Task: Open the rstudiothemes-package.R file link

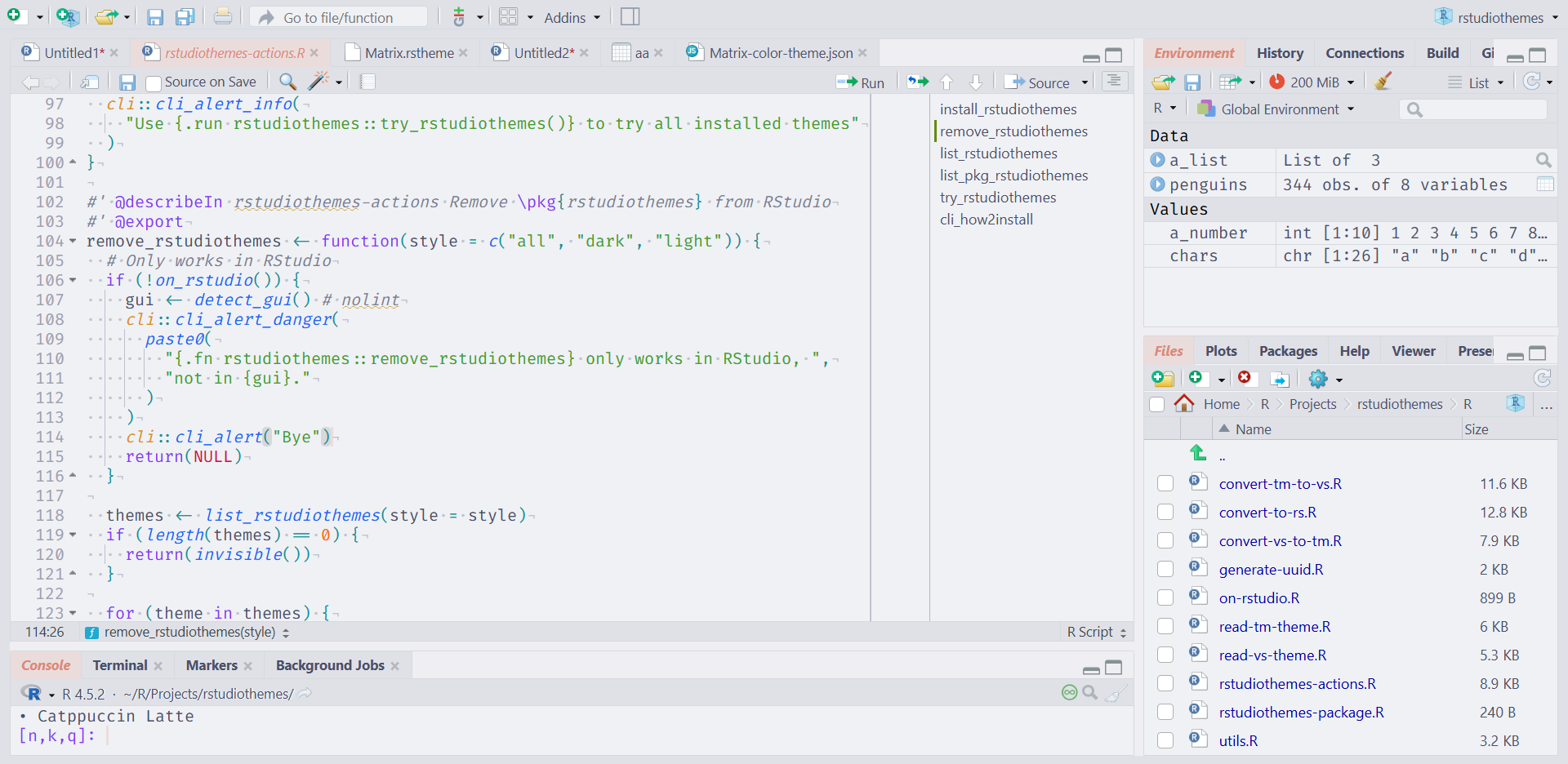Action: (1301, 713)
